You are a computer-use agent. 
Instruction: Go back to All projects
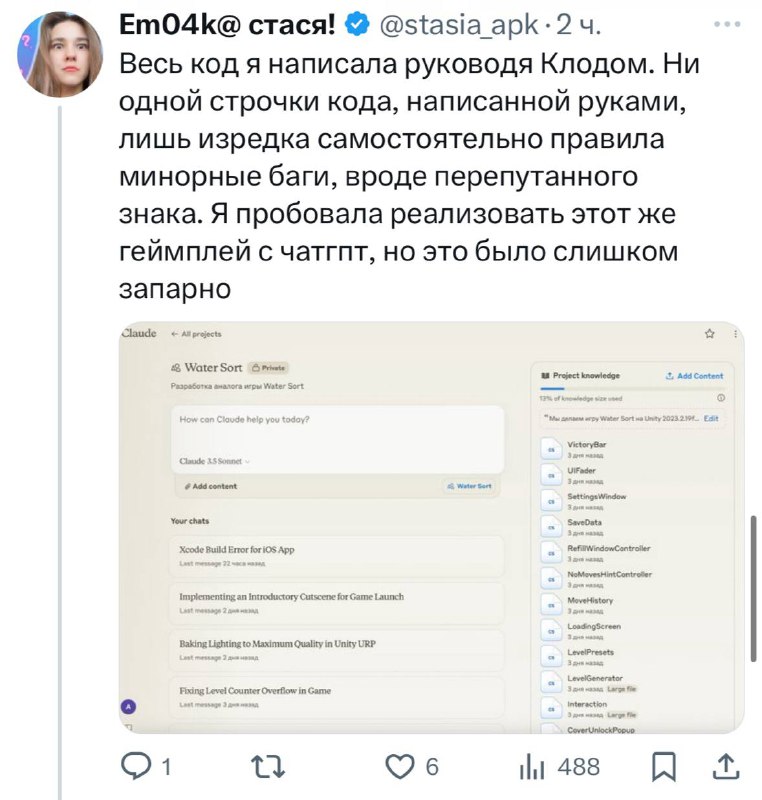point(197,334)
